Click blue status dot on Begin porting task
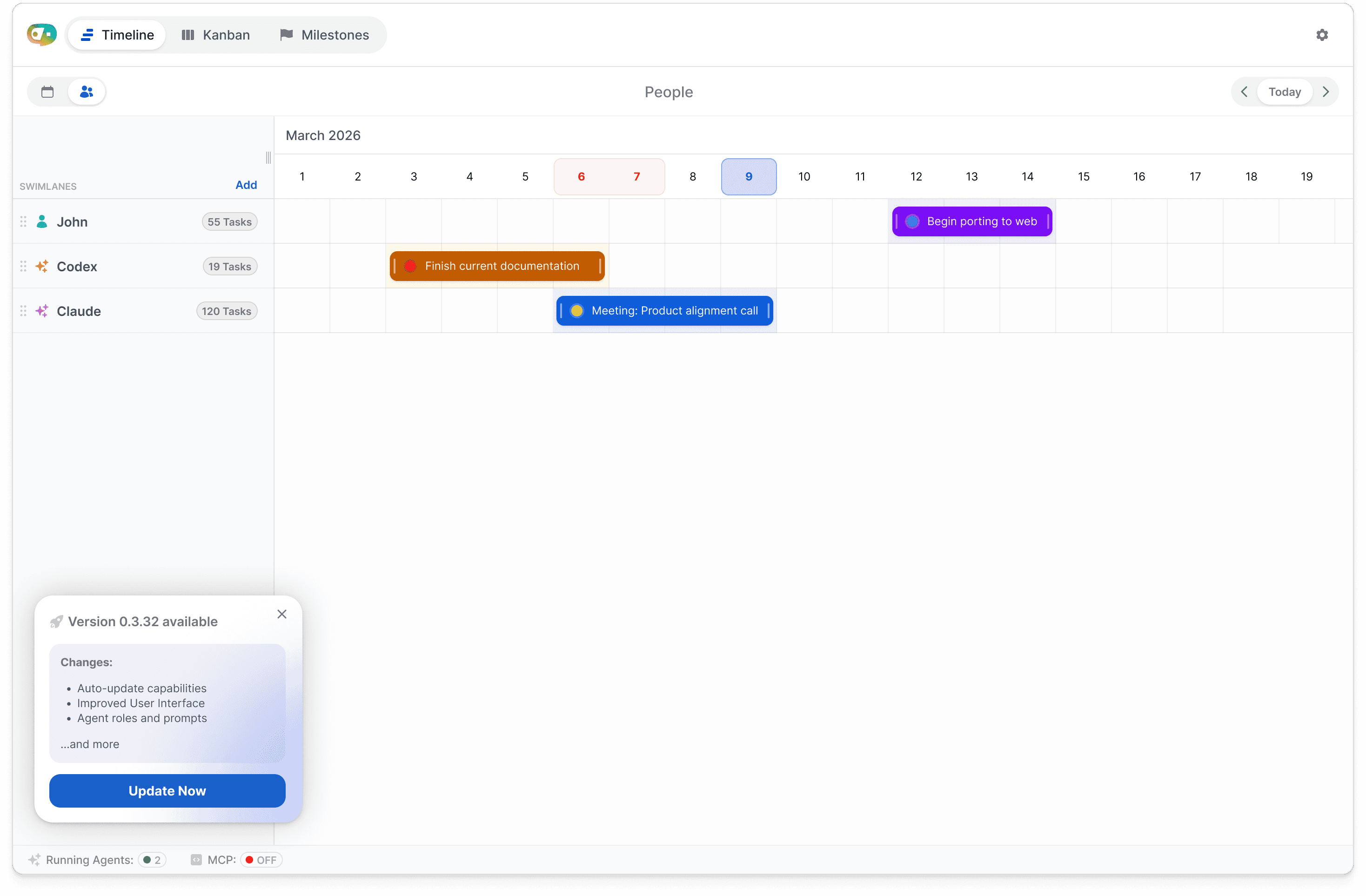Viewport: 1366px width, 896px height. (912, 221)
